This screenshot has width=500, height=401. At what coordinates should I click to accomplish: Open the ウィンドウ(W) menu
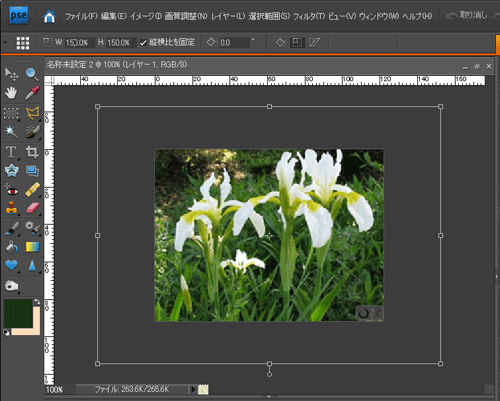pyautogui.click(x=379, y=16)
